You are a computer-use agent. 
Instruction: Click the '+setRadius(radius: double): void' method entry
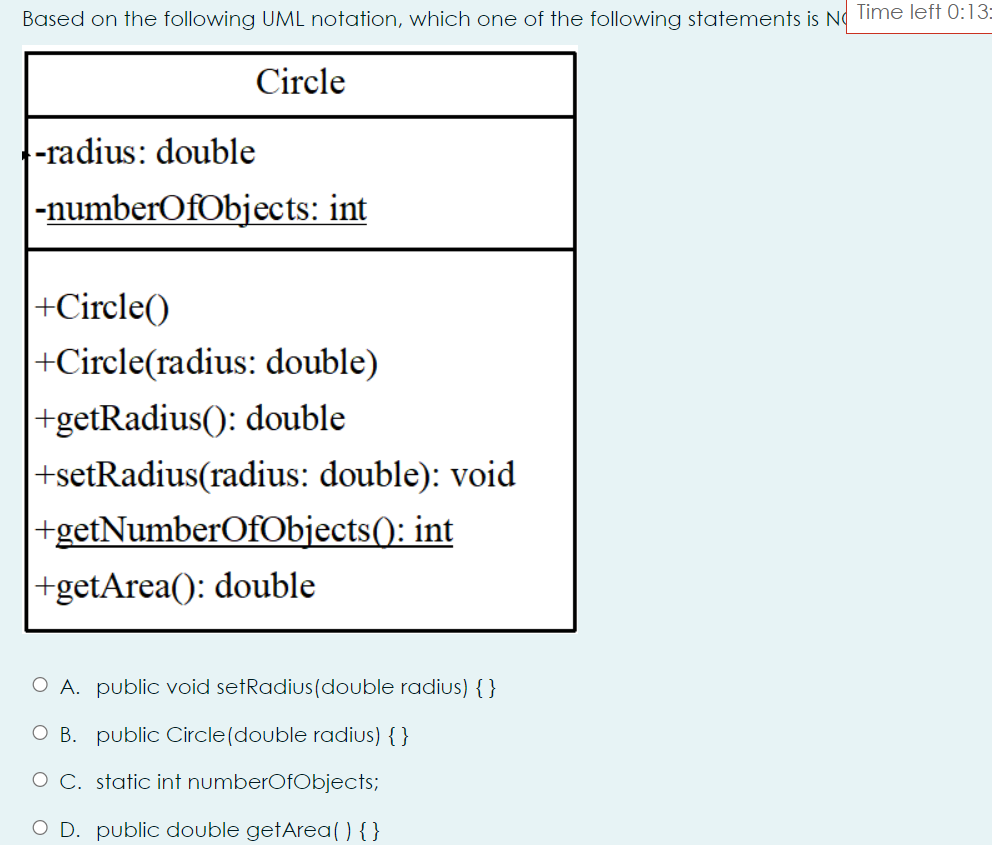273,474
